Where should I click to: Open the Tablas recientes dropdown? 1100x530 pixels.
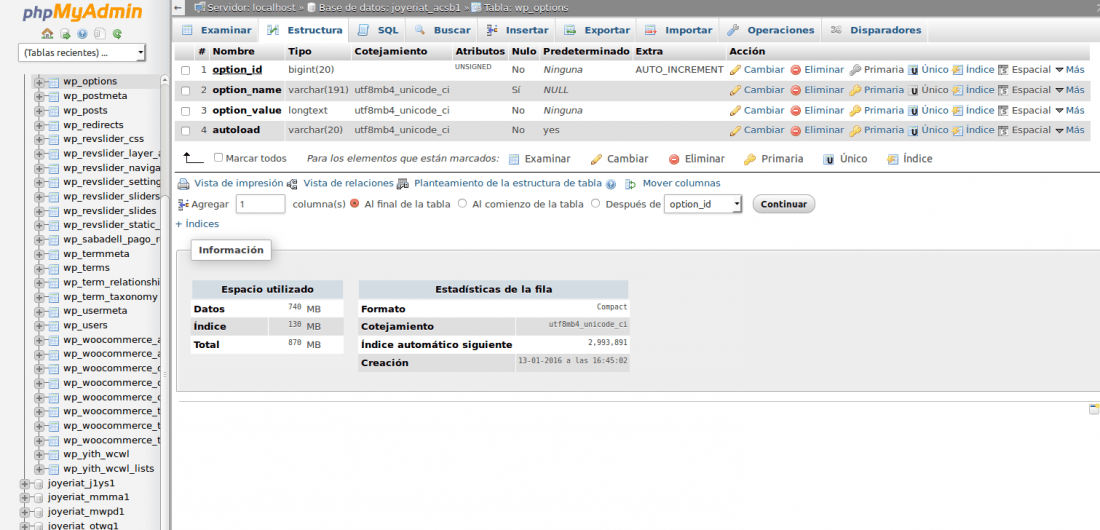click(82, 53)
